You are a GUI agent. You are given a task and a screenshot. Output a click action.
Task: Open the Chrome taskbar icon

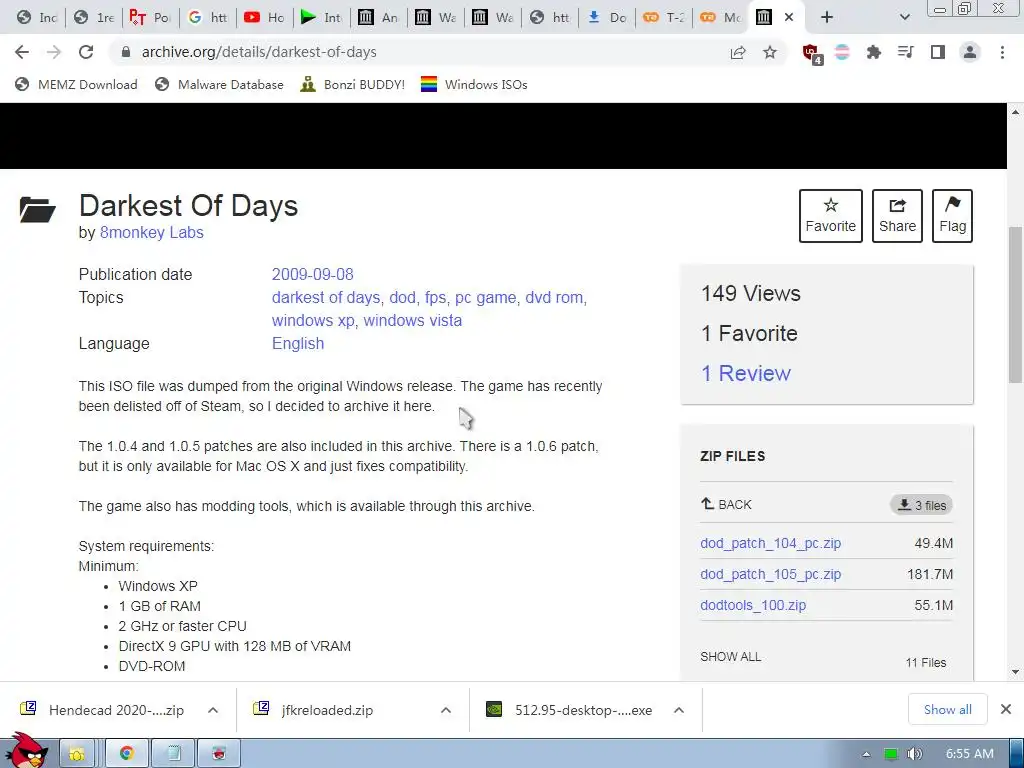(127, 754)
